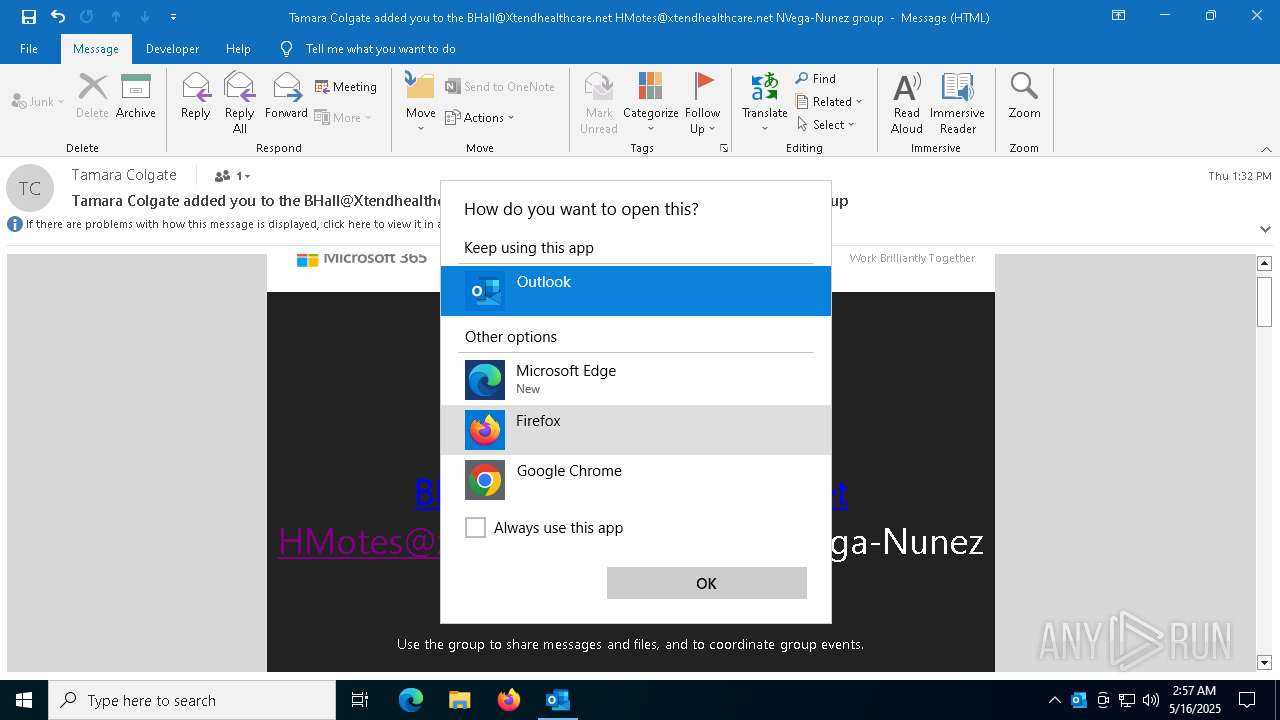1280x720 pixels.
Task: Open the Tags dialog launcher
Action: tap(724, 148)
